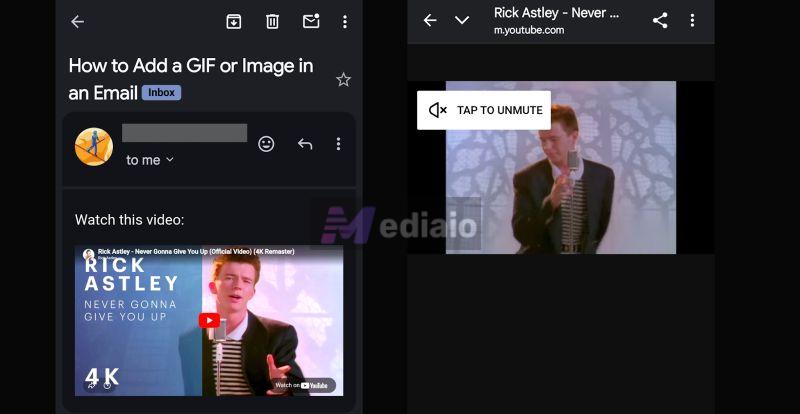Share the YouTube page
This screenshot has height=414, width=800.
(x=660, y=20)
